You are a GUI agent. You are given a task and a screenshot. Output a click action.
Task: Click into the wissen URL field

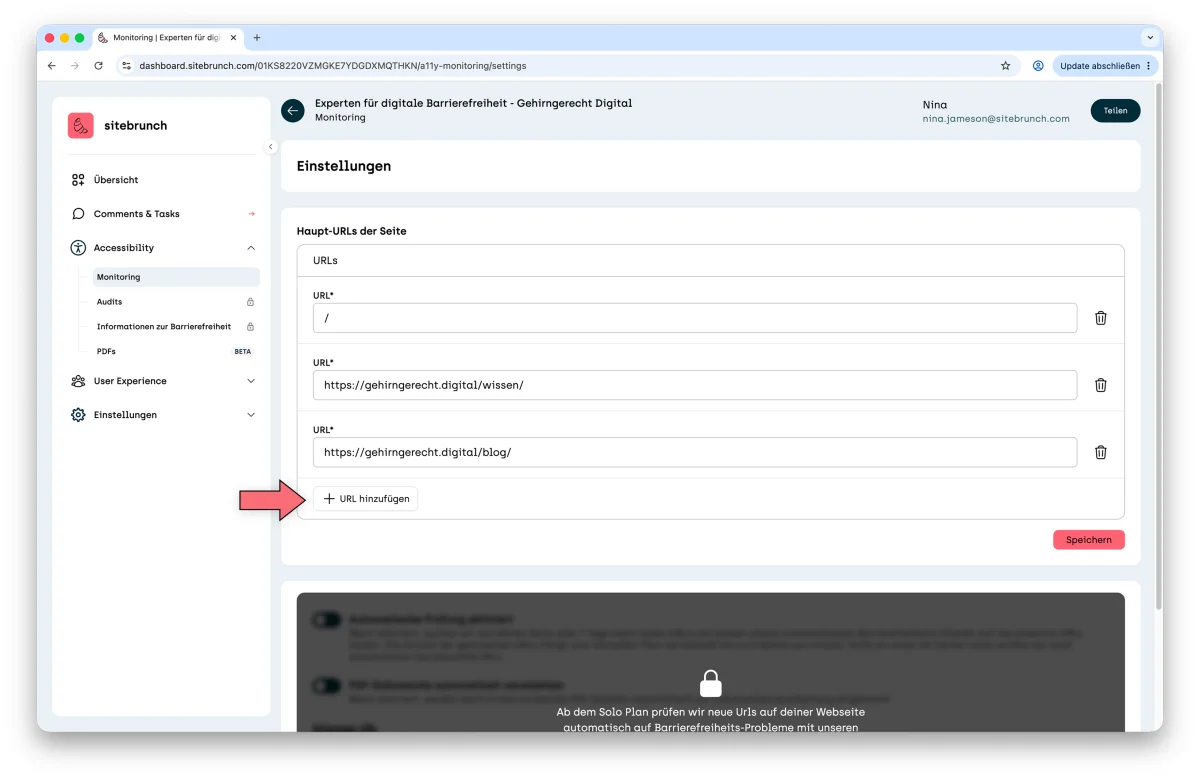[695, 385]
